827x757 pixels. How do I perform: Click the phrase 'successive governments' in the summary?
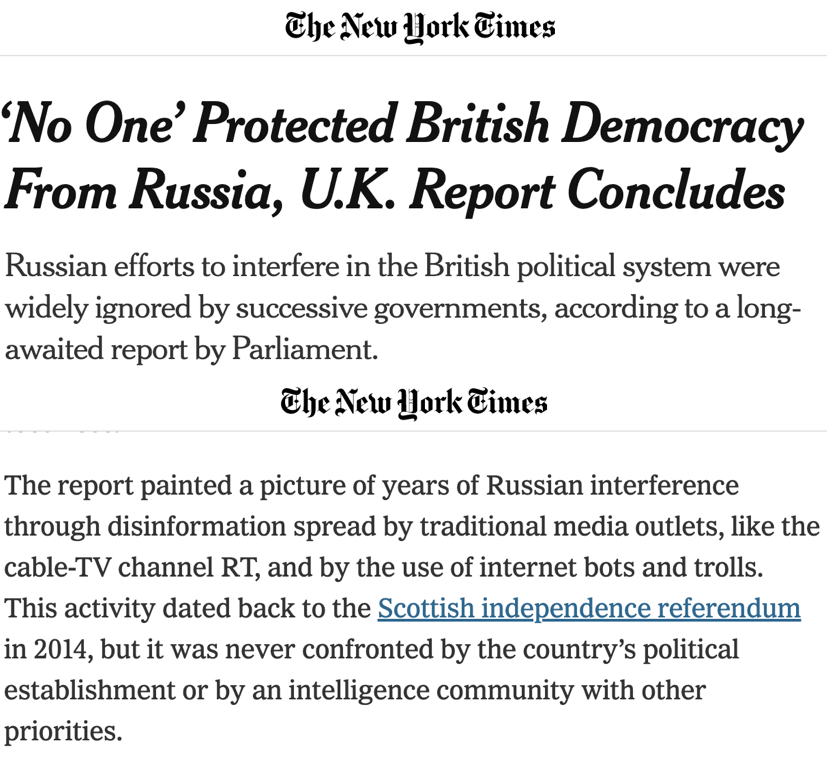pyautogui.click(x=388, y=308)
